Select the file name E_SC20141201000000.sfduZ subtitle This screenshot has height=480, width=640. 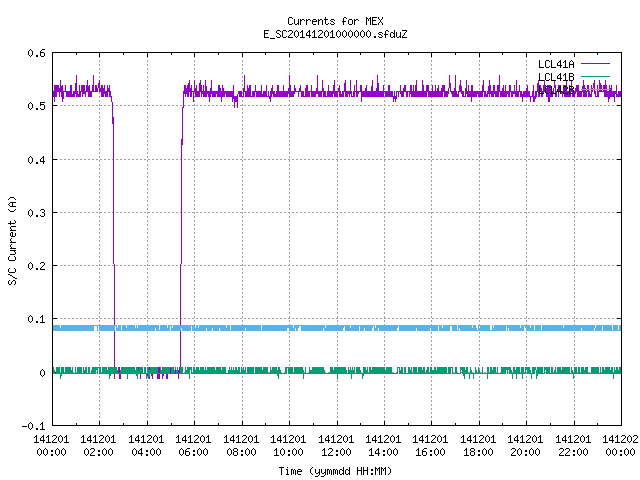pos(335,34)
